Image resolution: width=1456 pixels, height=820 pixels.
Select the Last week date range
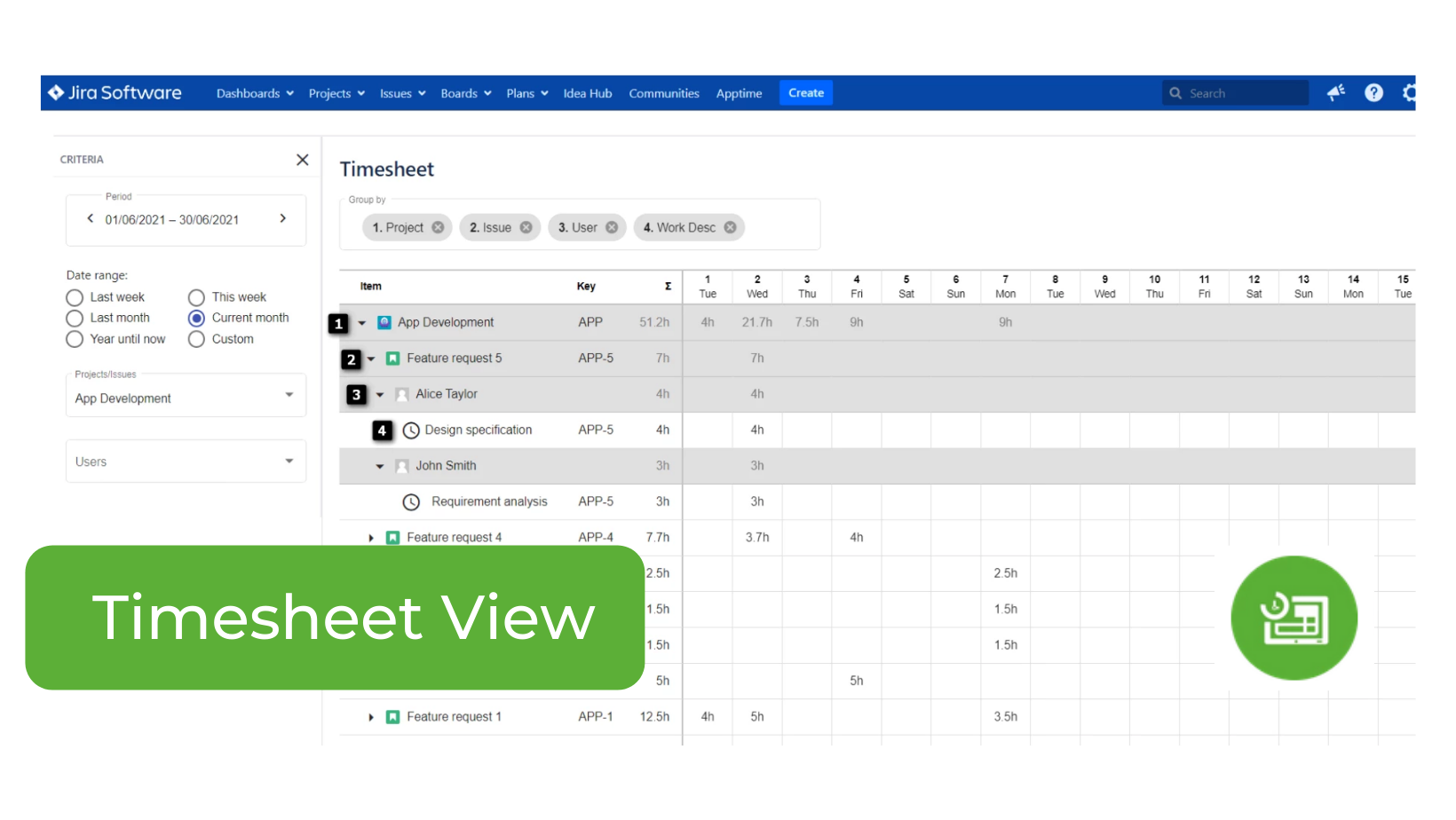click(x=75, y=297)
